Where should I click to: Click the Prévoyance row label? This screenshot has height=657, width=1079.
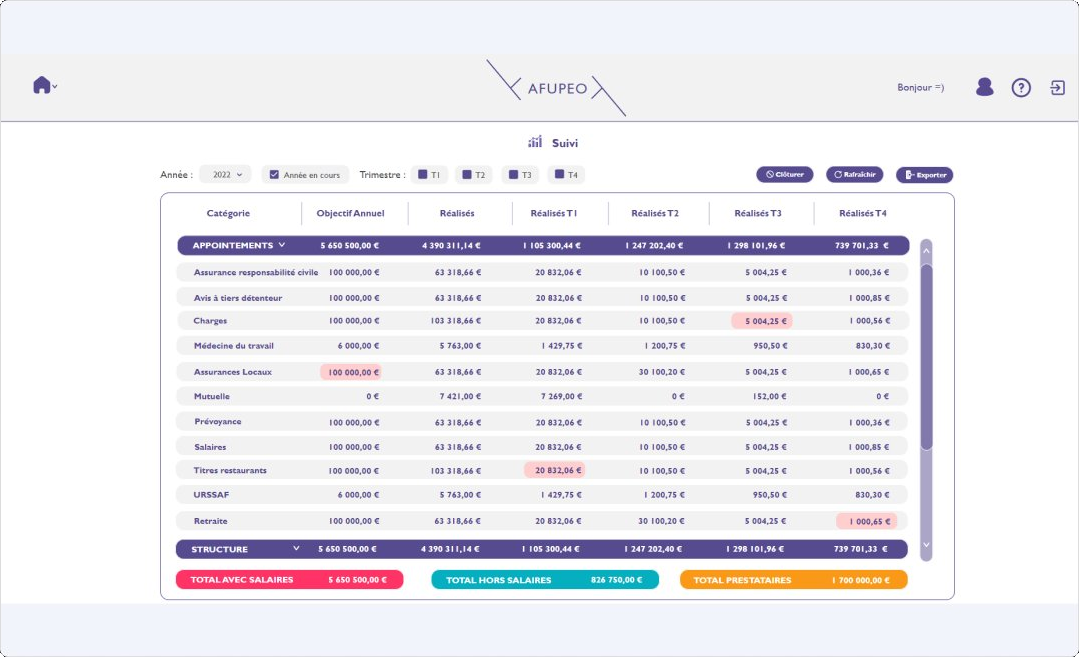pos(217,422)
